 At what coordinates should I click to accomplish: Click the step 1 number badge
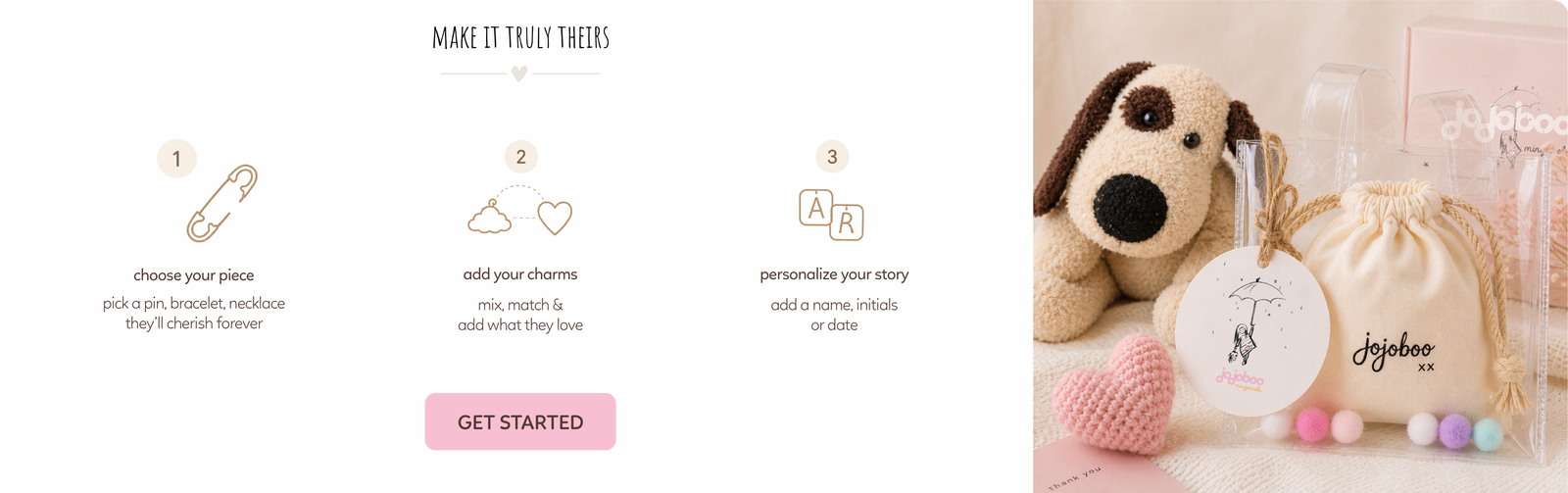click(x=176, y=159)
